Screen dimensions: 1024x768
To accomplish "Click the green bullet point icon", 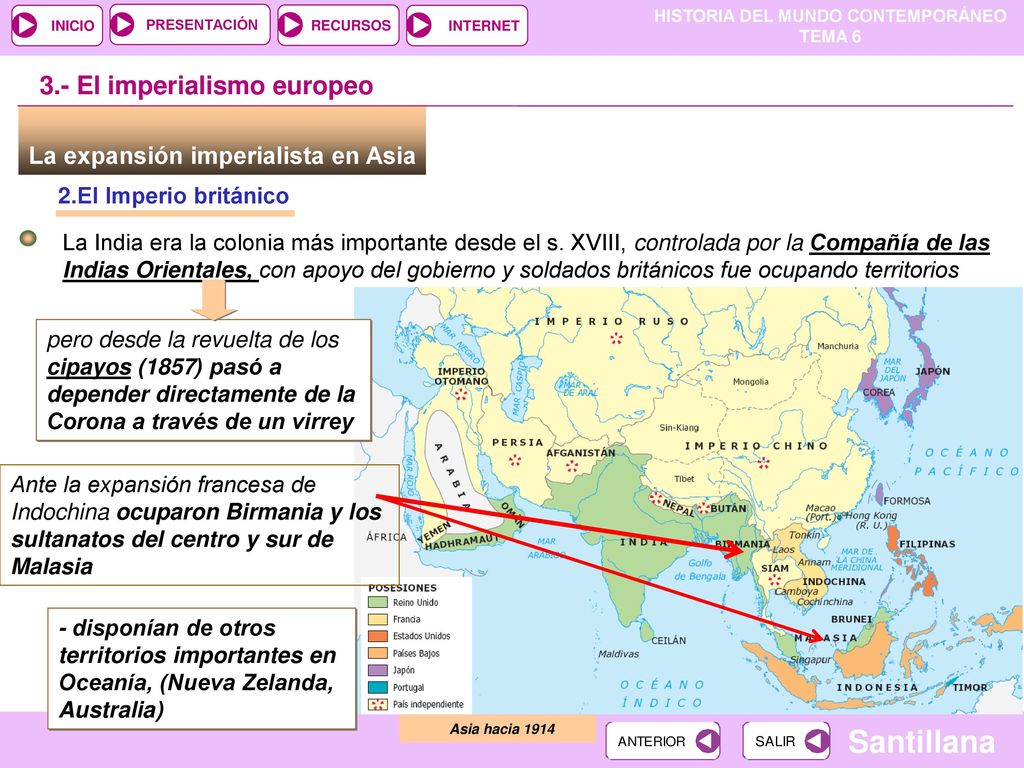I will pos(27,238).
